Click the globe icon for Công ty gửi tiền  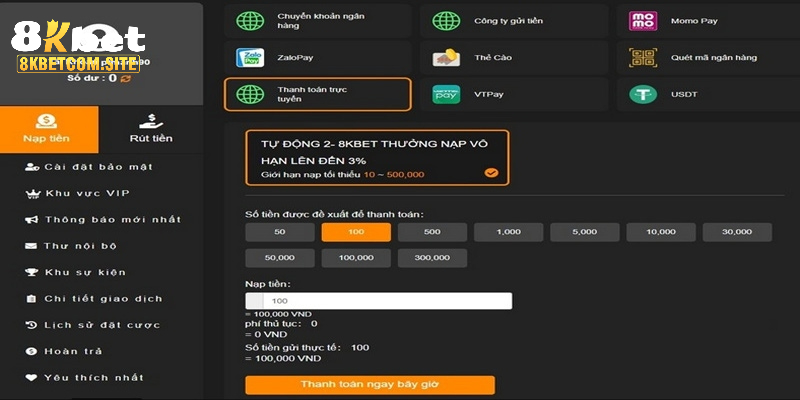coord(446,21)
